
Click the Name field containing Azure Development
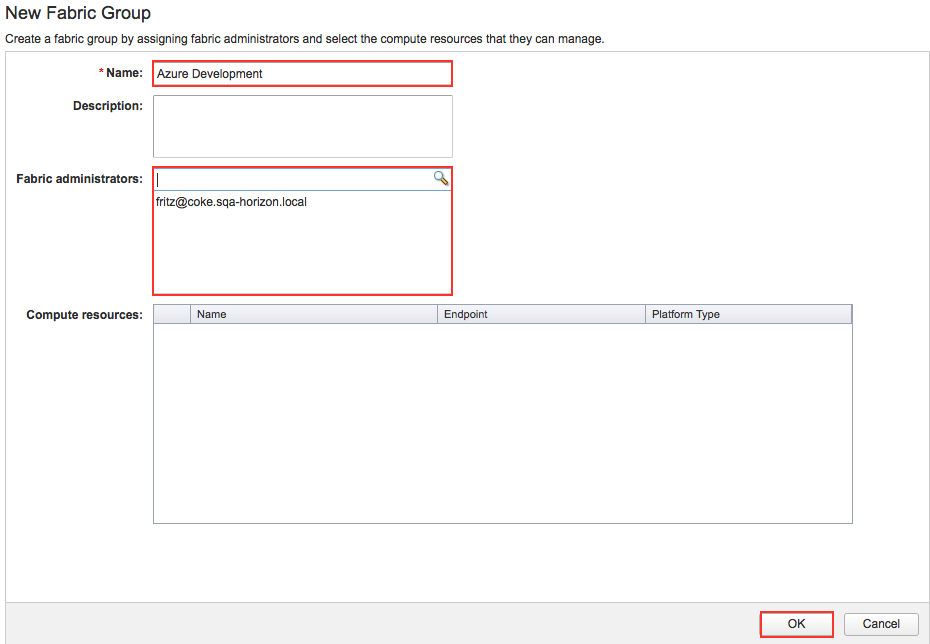pos(302,74)
